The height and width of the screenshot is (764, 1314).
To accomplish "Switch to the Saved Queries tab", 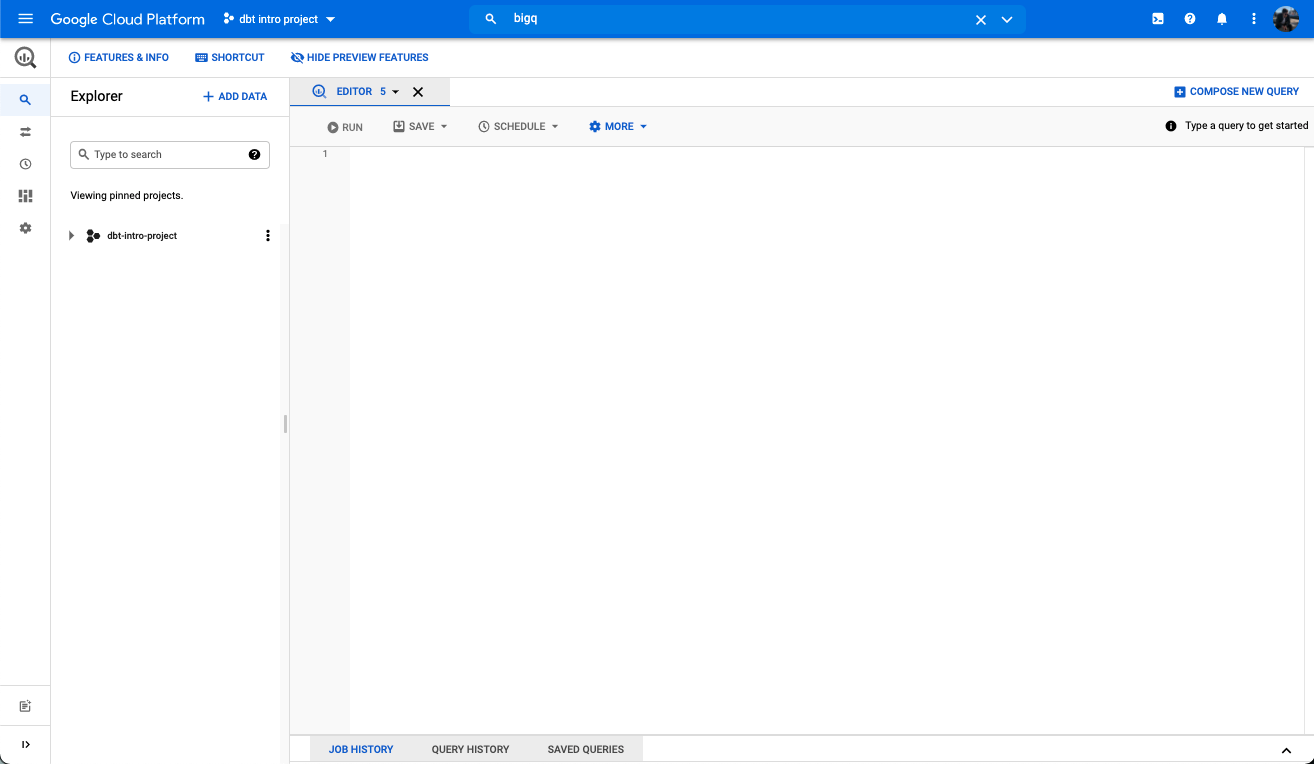I will [x=585, y=749].
